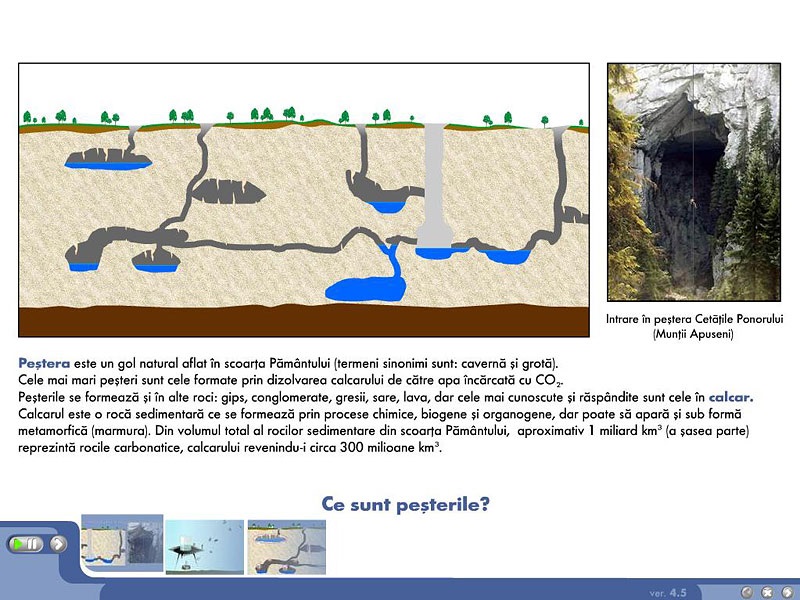
Task: Open the first thumbnail with the cave entrance
Action: click(121, 545)
